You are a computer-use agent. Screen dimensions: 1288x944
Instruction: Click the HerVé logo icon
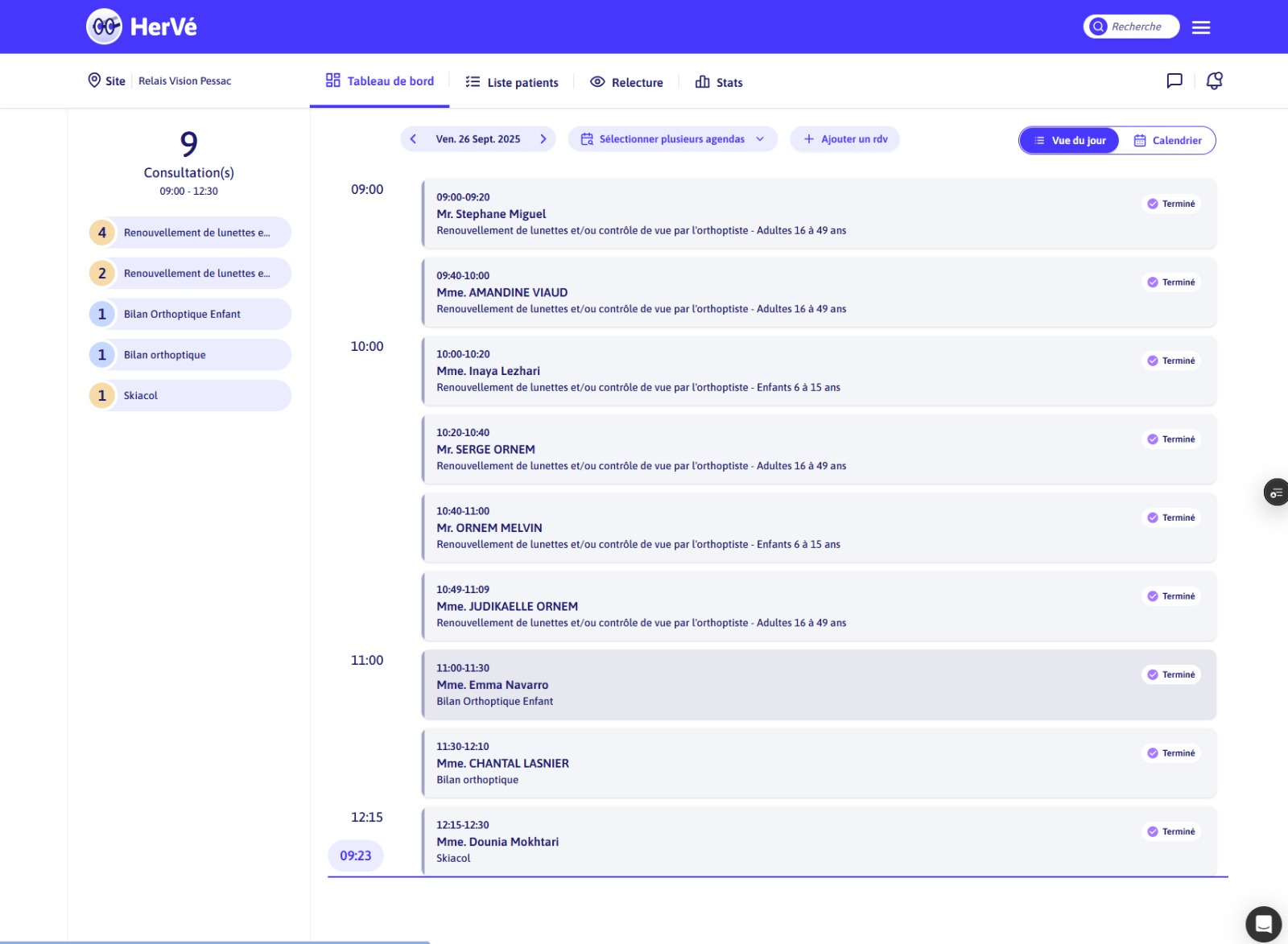tap(104, 27)
